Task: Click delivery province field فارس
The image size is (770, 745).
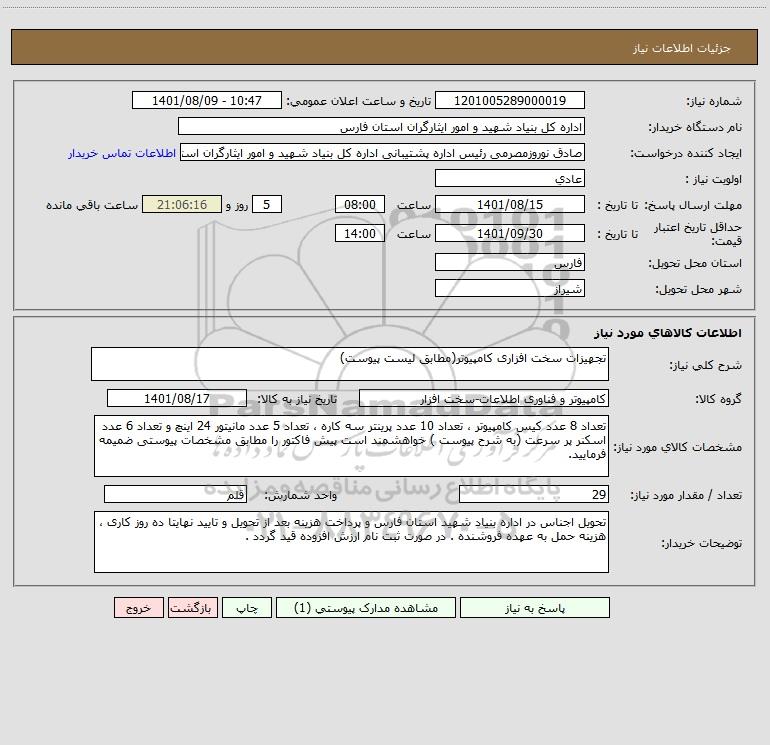Action: (510, 262)
